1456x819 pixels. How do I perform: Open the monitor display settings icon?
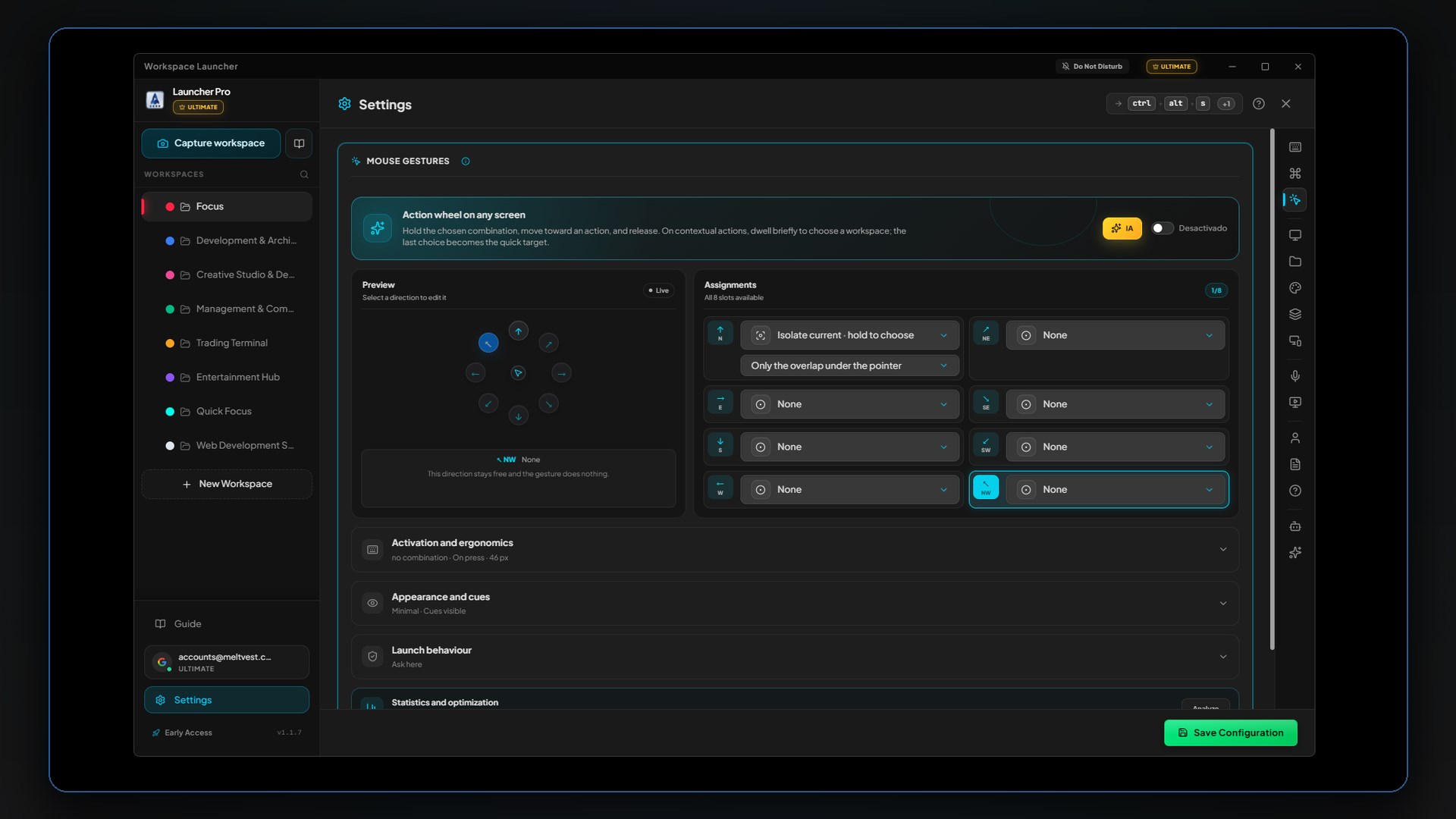tap(1294, 235)
